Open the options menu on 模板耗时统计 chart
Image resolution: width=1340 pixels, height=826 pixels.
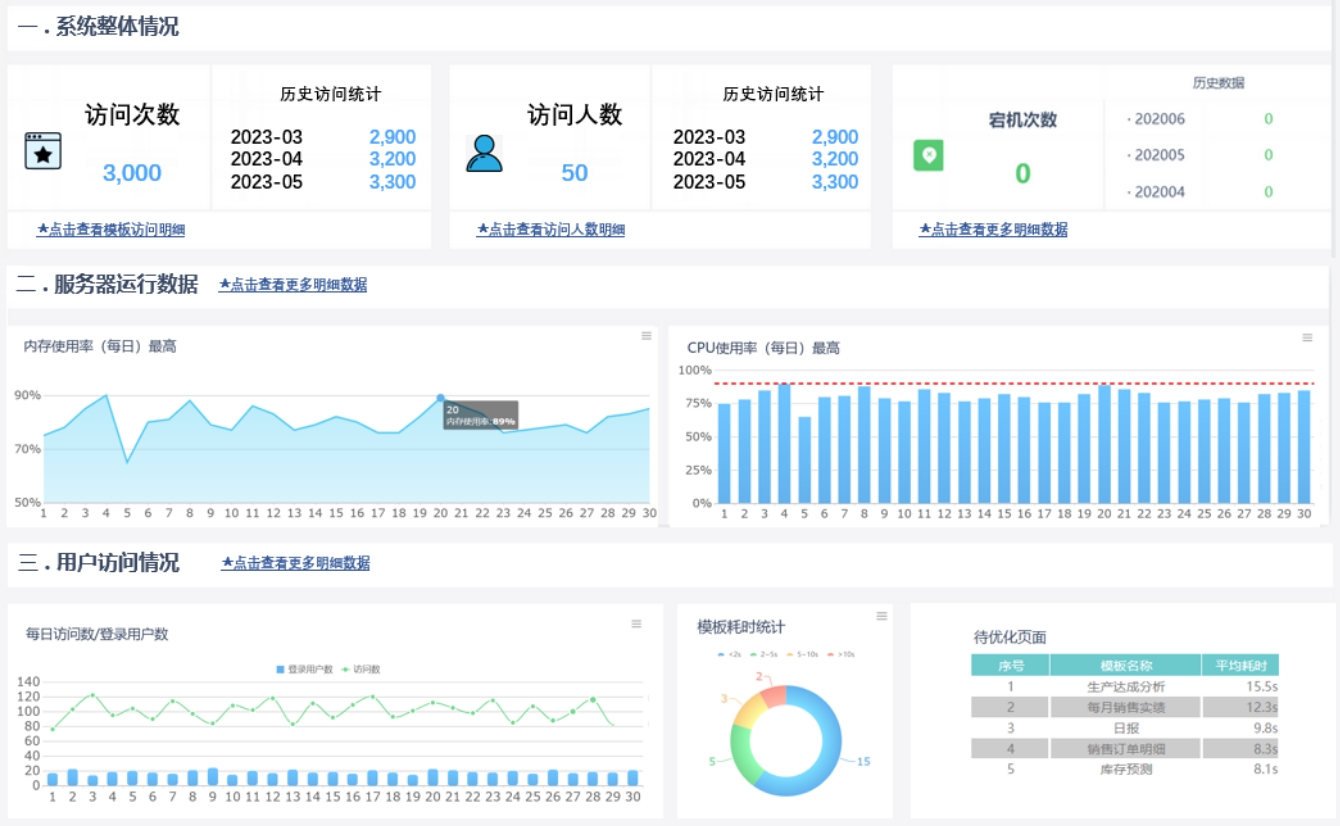(881, 617)
